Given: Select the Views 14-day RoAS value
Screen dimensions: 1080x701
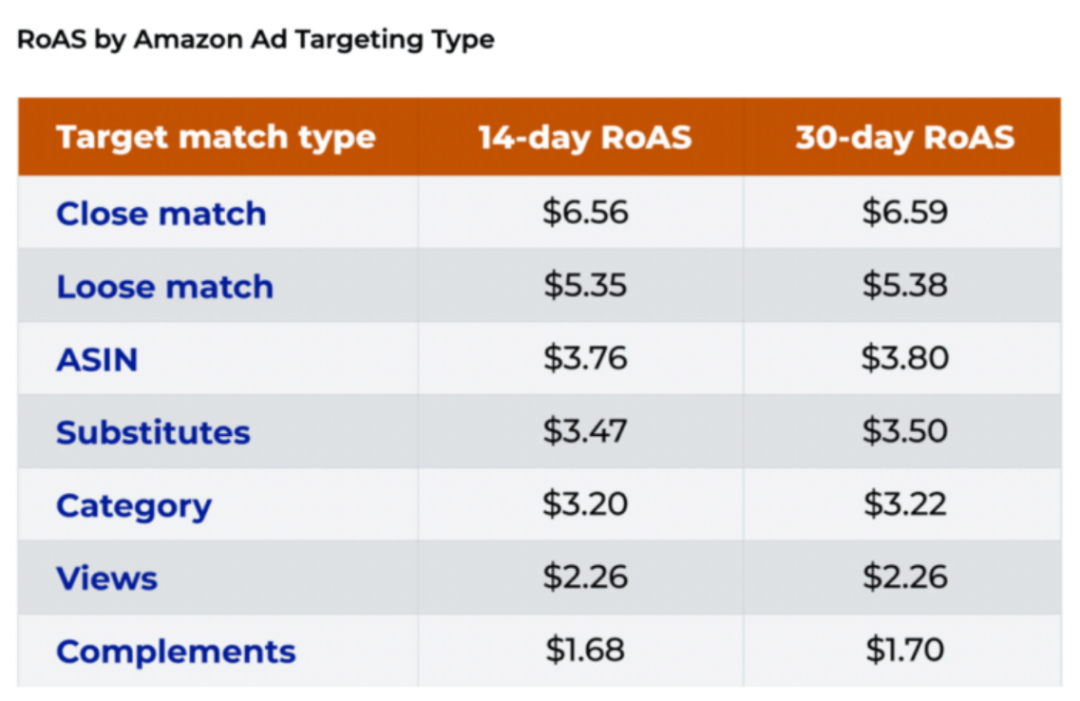Looking at the screenshot, I should tap(585, 577).
